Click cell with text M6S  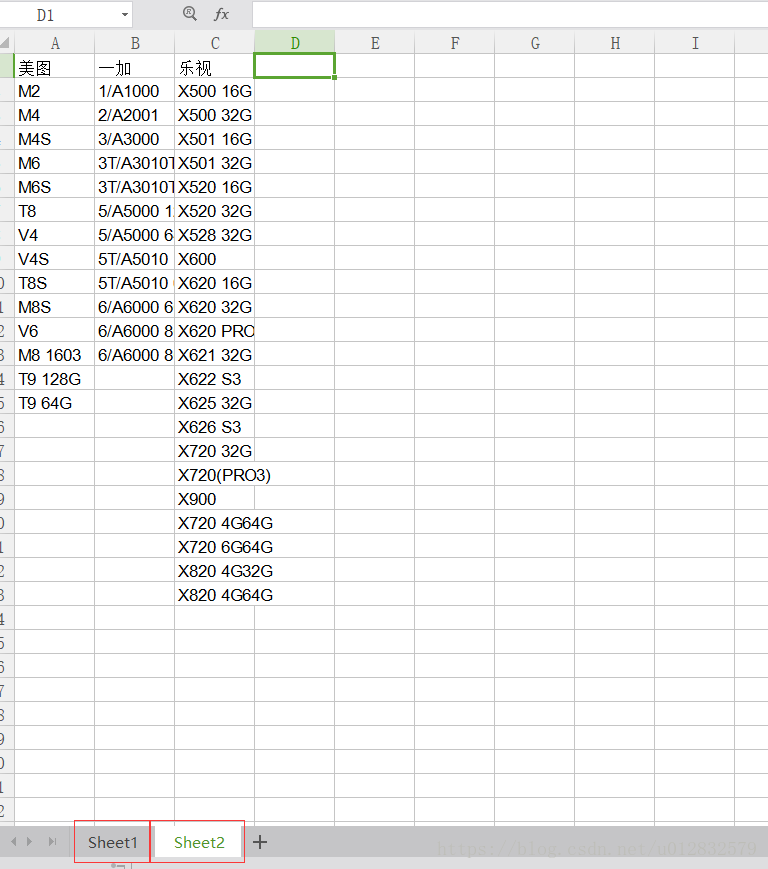[55, 186]
